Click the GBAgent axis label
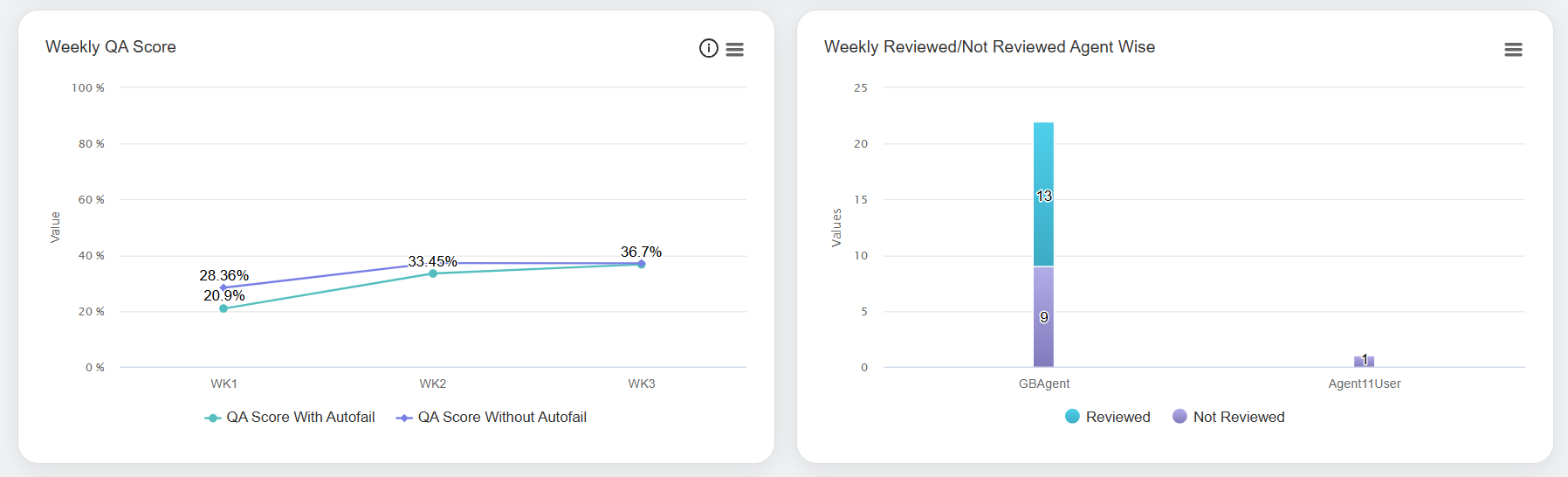The height and width of the screenshot is (477, 1568). (1043, 384)
